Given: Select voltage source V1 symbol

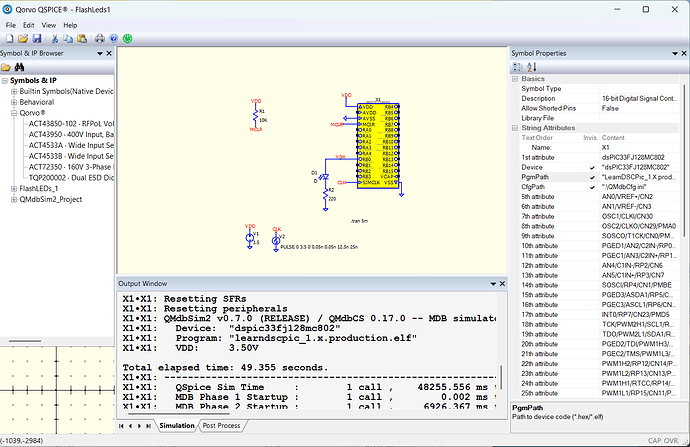Looking at the screenshot, I should point(250,238).
